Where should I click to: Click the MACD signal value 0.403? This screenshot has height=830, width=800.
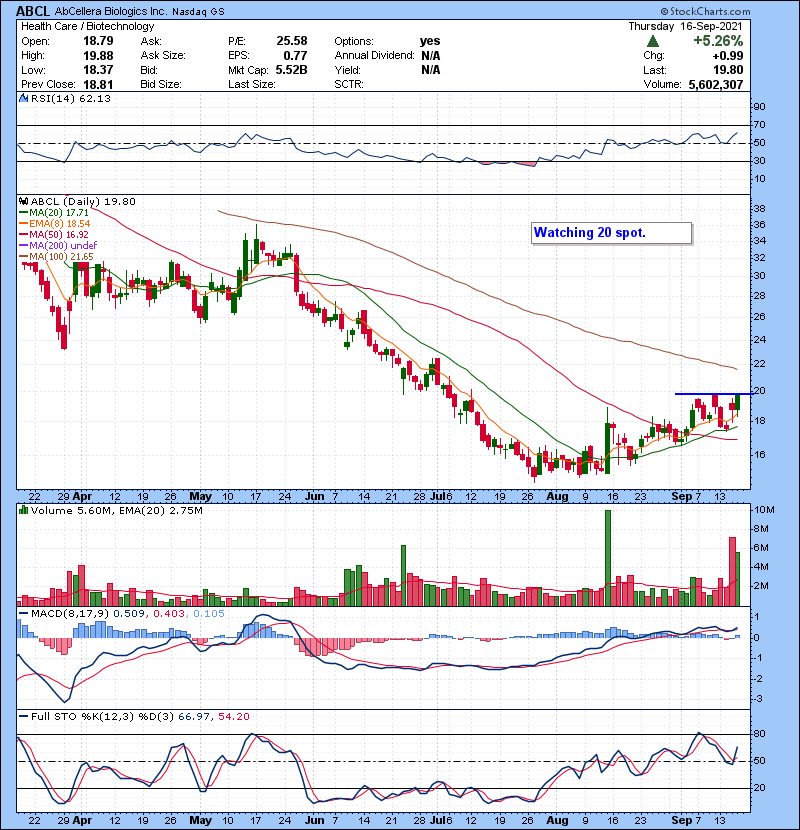coord(169,614)
